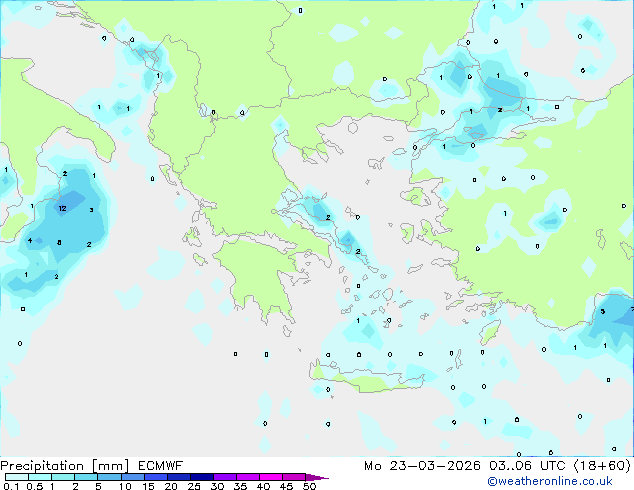Click legend tick label '0.5'

click(x=34, y=486)
